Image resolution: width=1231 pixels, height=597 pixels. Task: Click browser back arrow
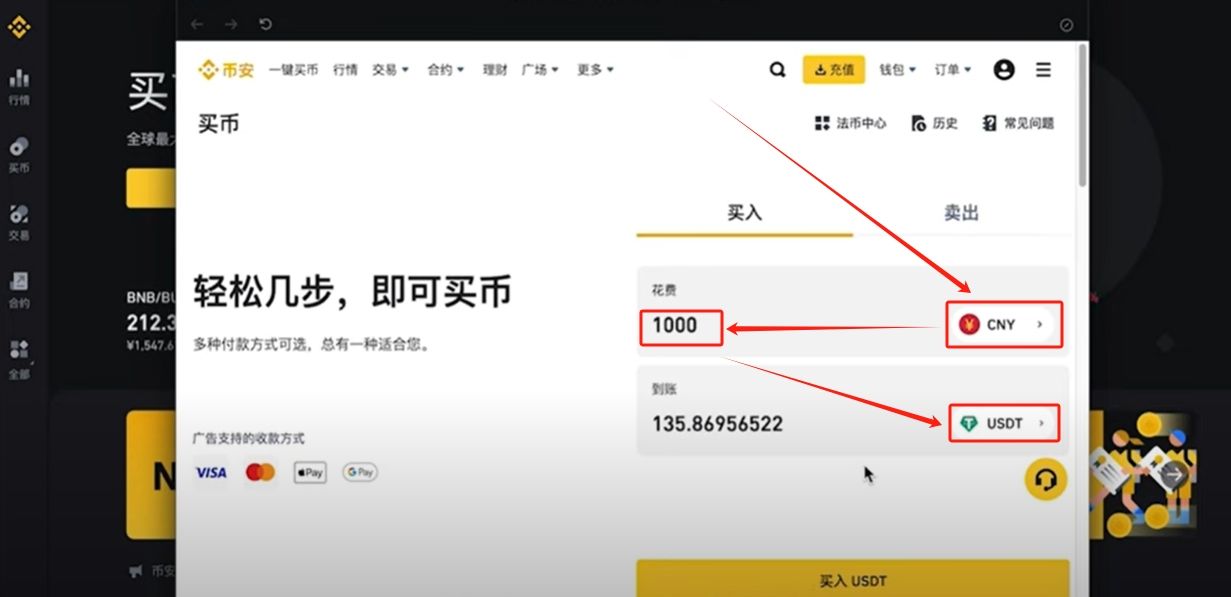click(197, 24)
